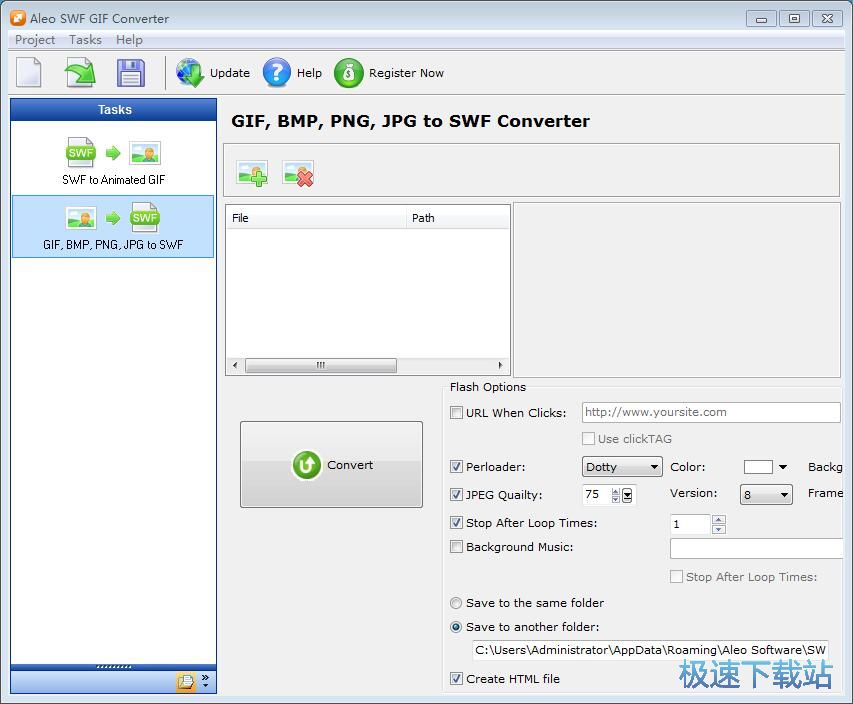This screenshot has height=704, width=853.
Task: Click the Open Project green arrow icon
Action: tap(80, 73)
